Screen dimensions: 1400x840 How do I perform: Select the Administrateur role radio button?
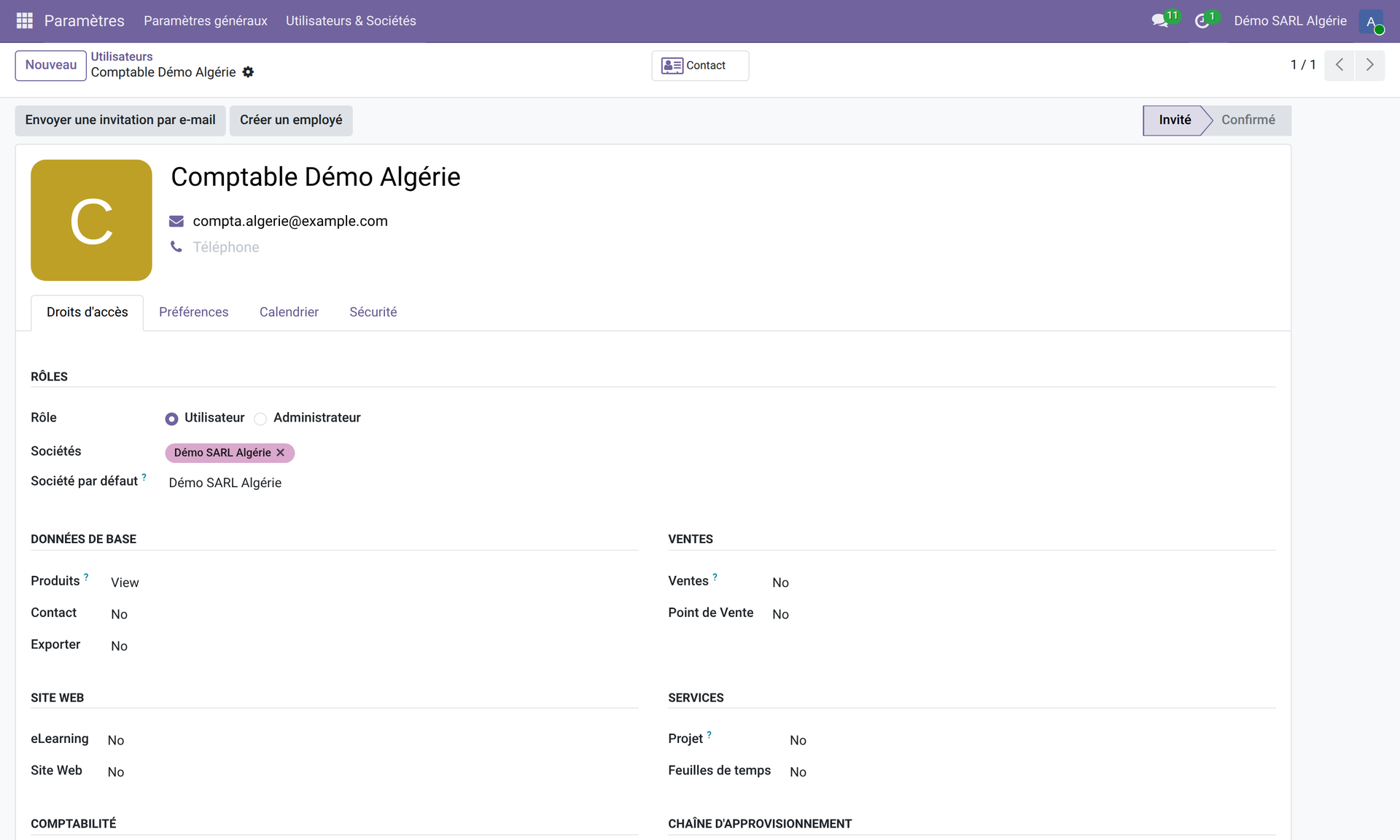[x=260, y=419]
